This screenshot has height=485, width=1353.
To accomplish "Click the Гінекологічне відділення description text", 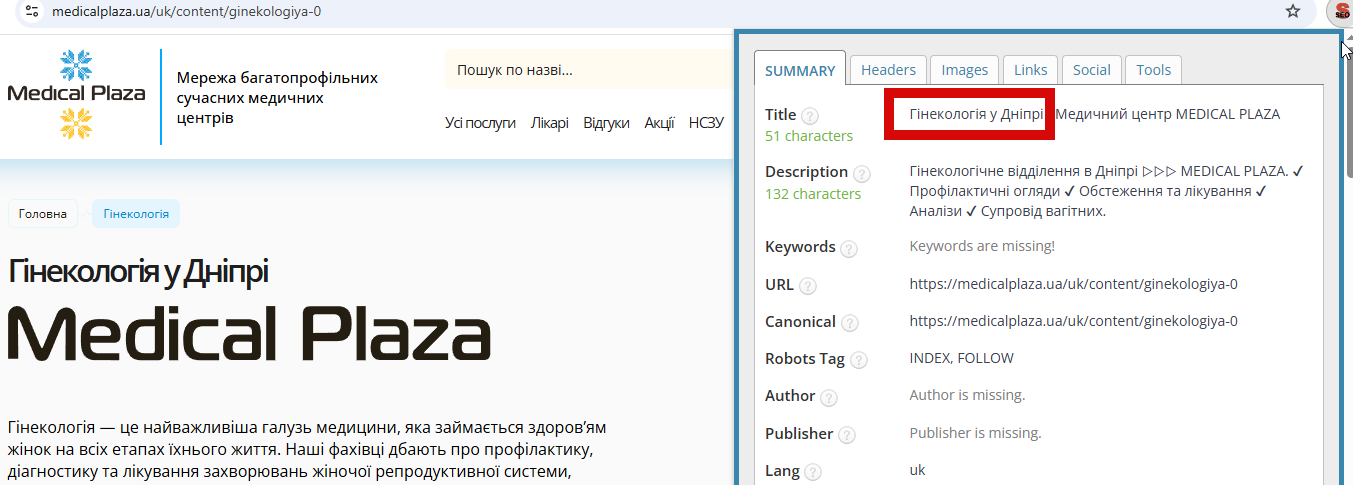I will point(1107,191).
